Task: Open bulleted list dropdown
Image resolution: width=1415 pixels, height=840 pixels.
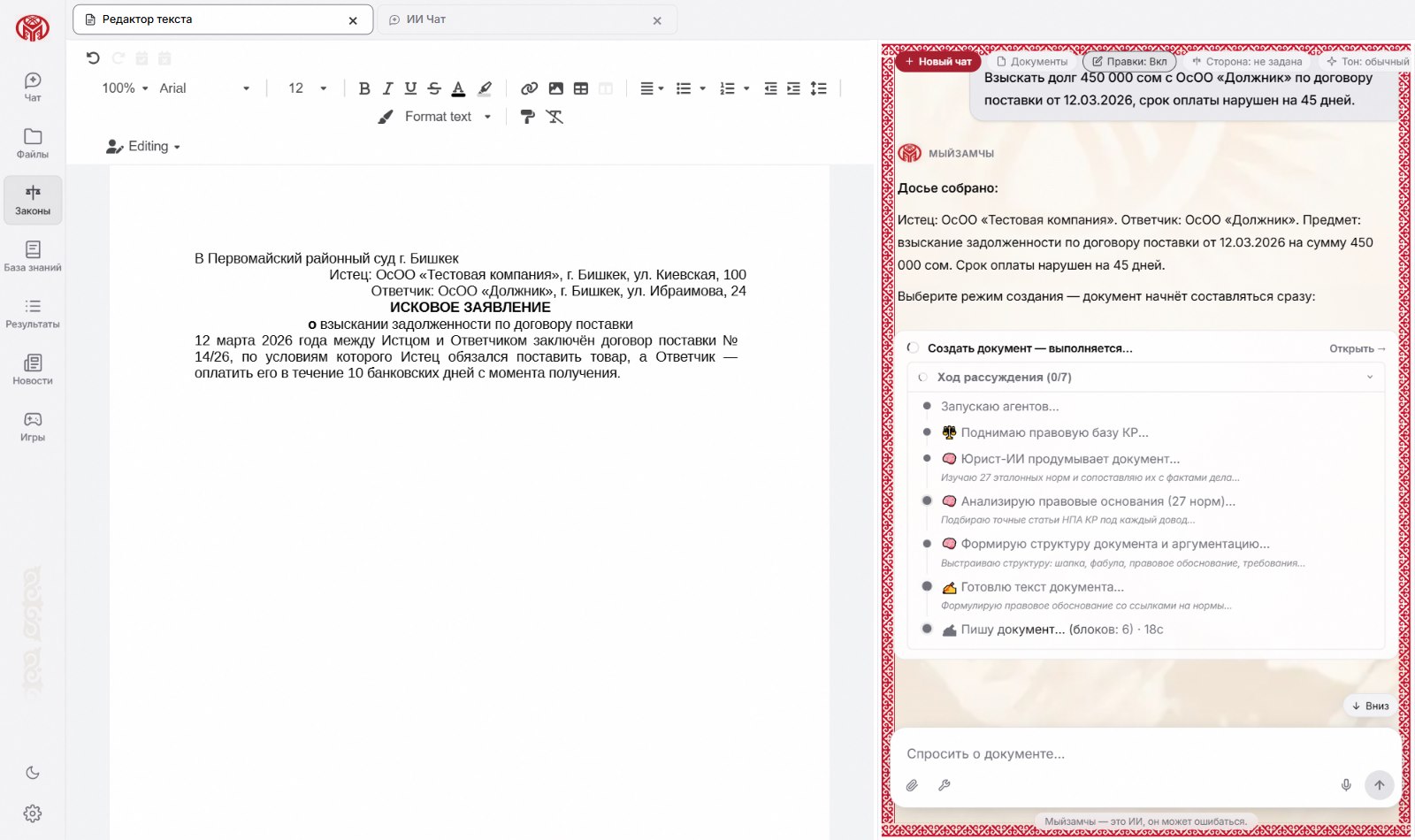Action: (x=691, y=88)
